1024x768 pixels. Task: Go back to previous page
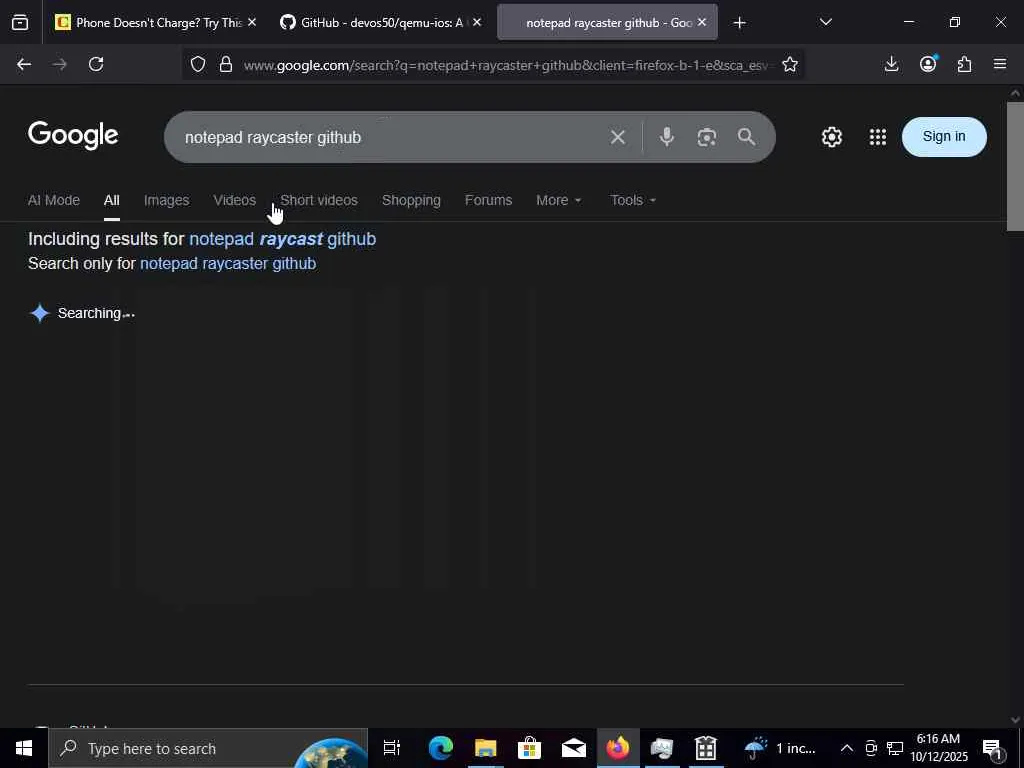pos(24,64)
